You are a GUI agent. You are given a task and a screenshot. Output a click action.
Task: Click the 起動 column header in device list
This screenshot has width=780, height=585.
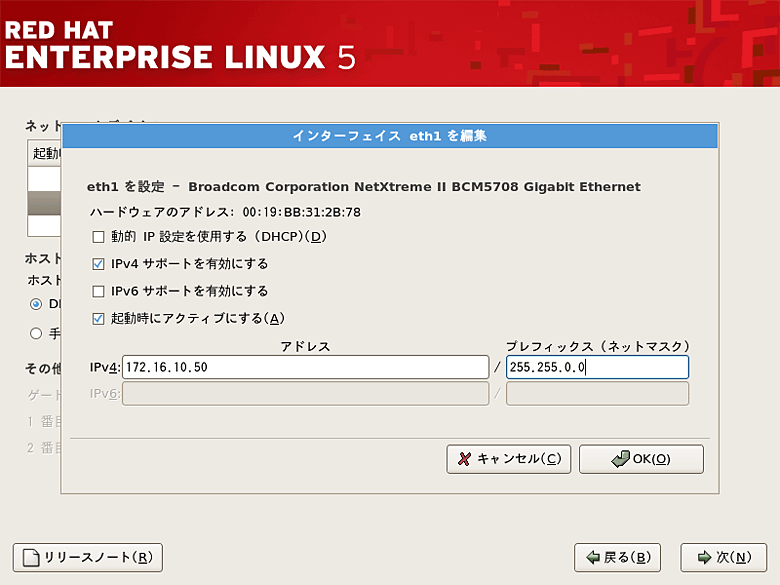45,153
